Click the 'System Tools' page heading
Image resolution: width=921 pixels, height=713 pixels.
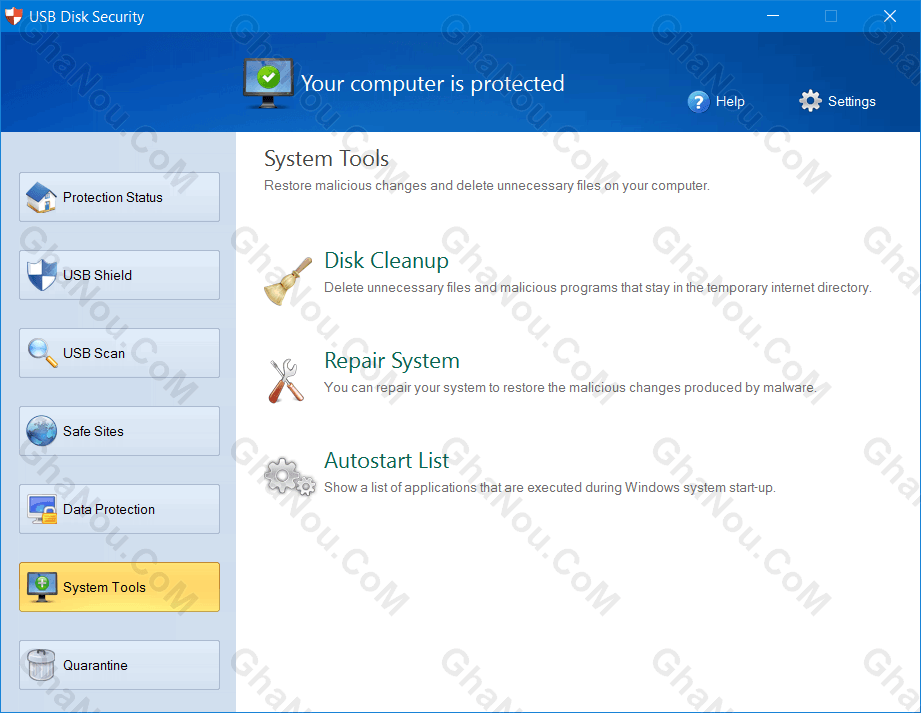[x=327, y=159]
